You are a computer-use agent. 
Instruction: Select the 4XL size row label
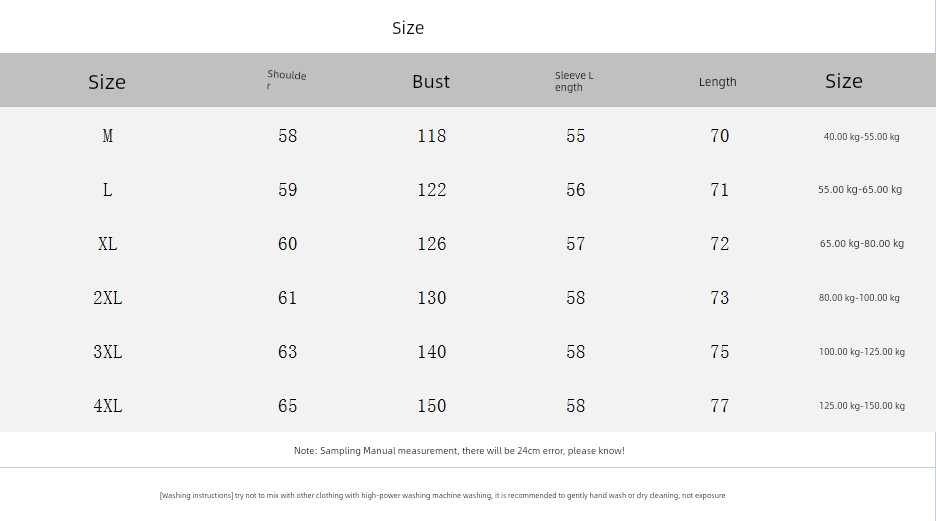click(107, 406)
